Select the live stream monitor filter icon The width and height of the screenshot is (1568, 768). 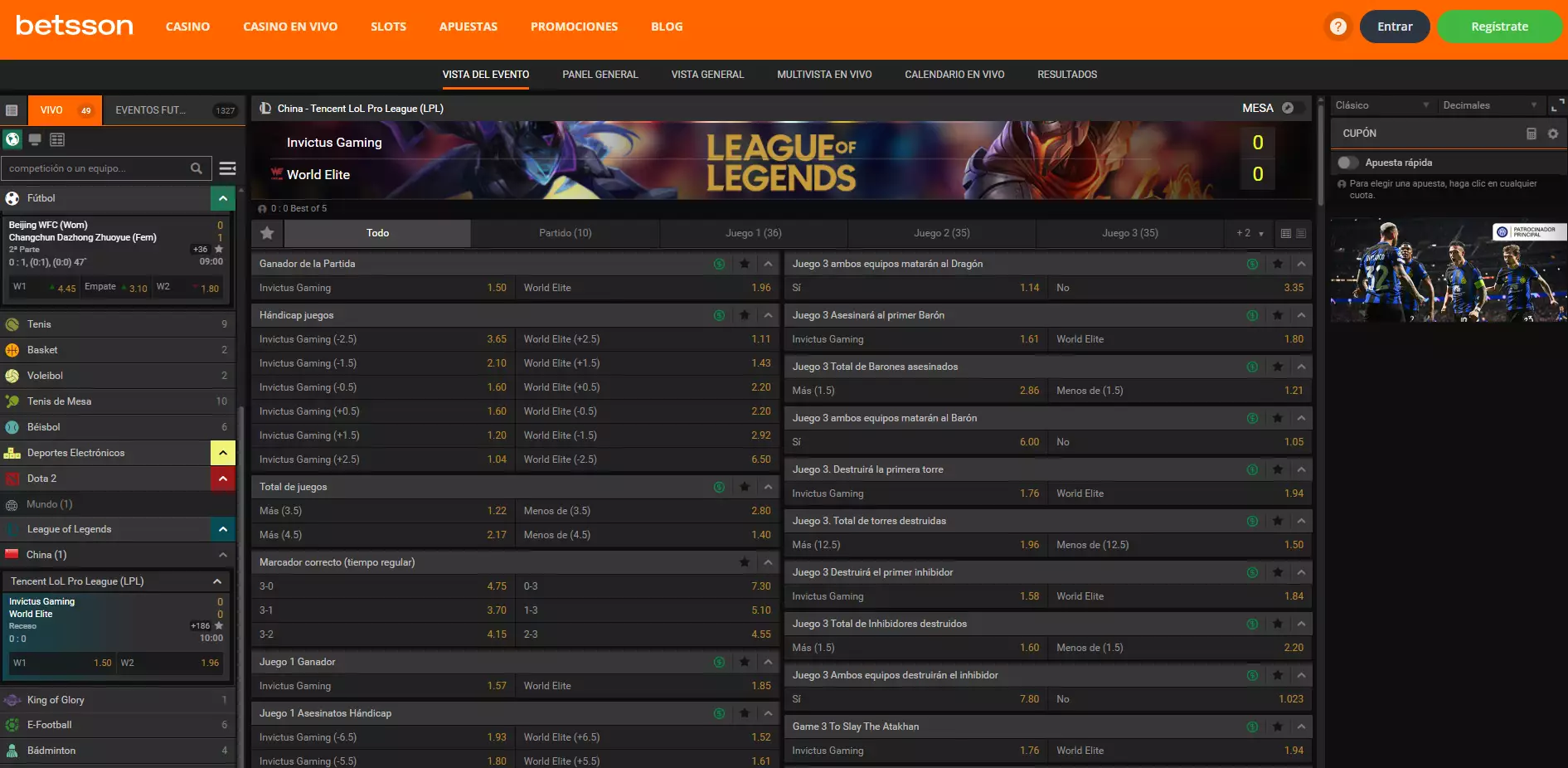35,139
